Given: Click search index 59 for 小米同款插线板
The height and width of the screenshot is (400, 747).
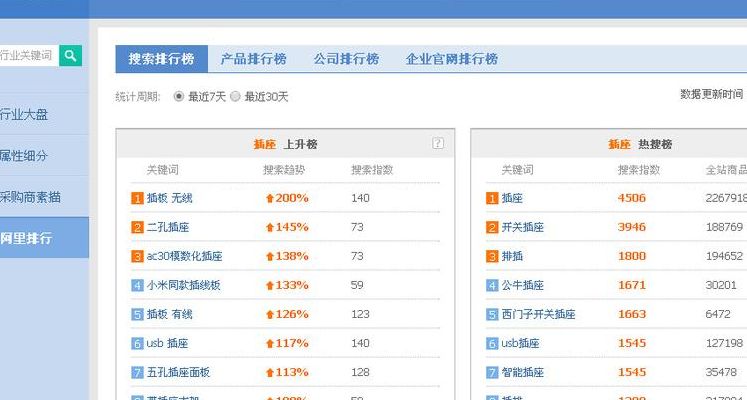Looking at the screenshot, I should (357, 285).
